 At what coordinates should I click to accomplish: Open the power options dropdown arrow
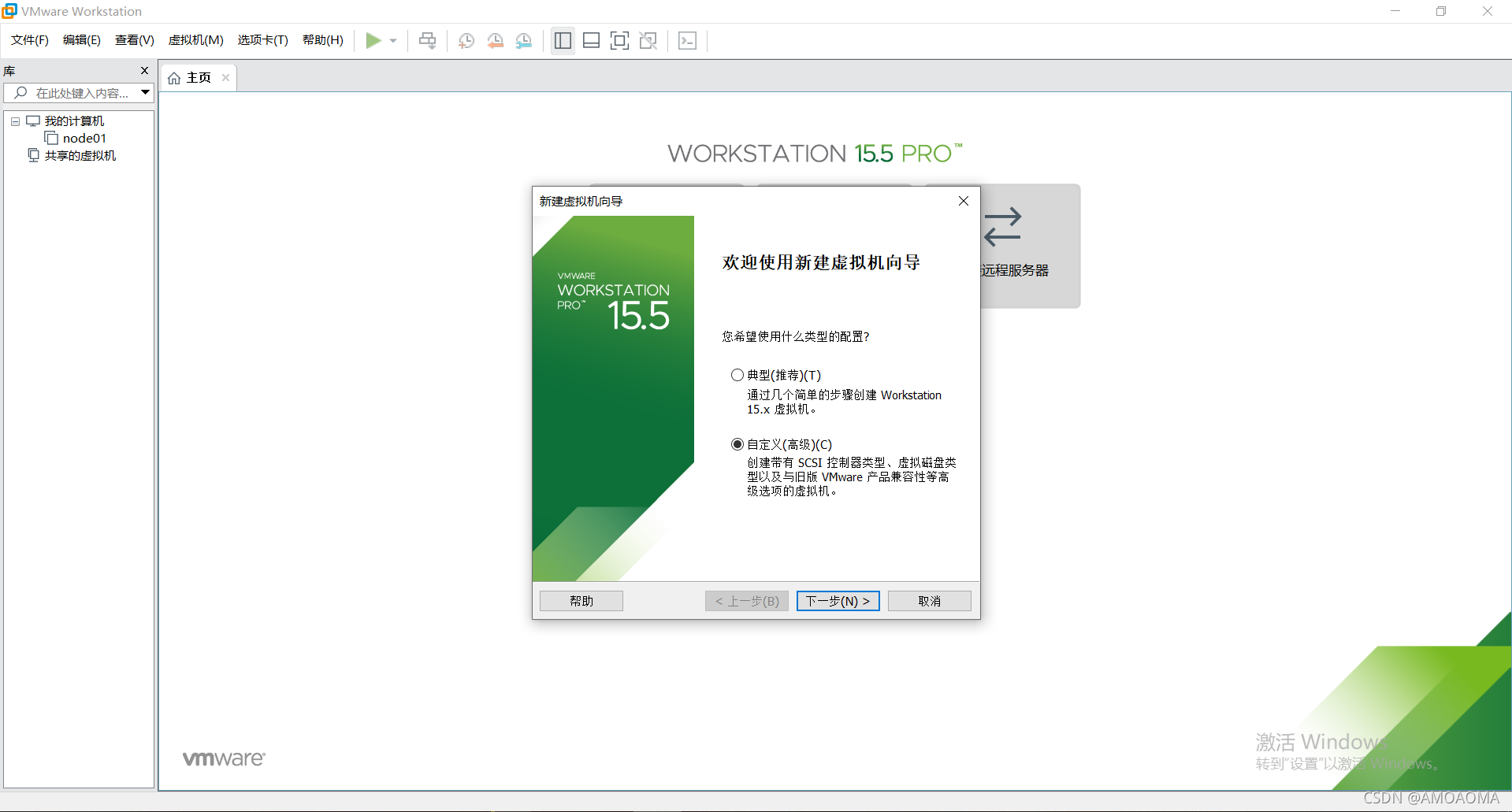(393, 41)
